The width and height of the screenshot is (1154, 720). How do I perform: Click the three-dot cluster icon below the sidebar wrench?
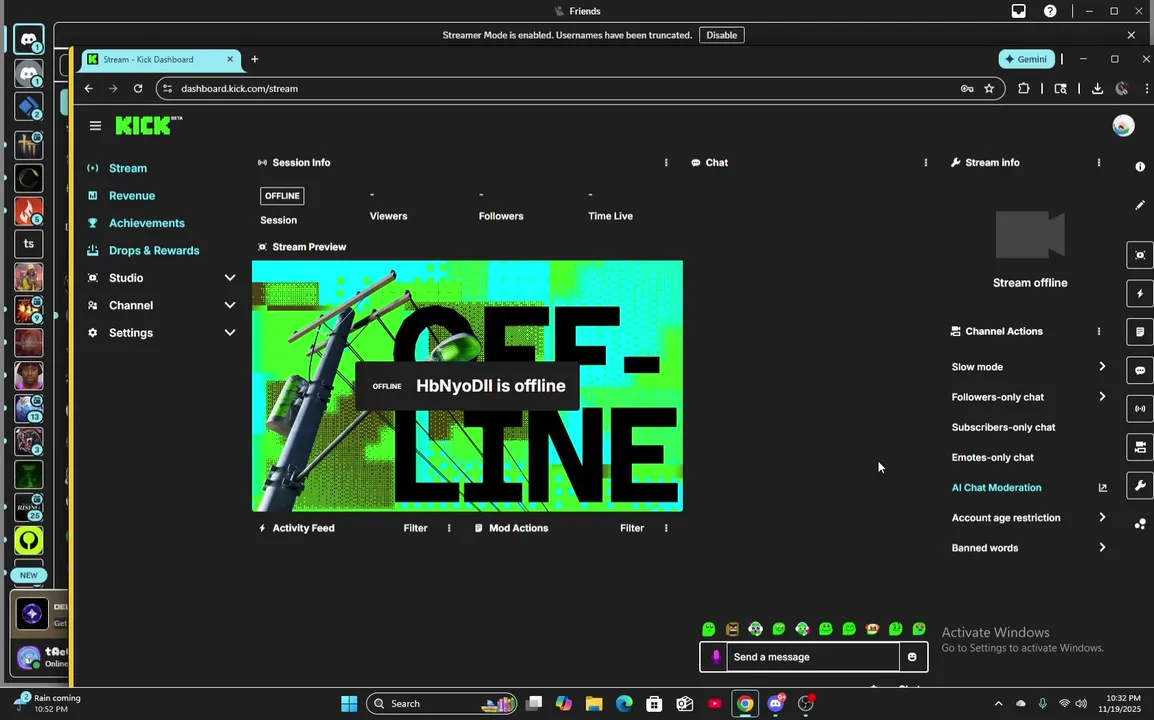click(1140, 524)
